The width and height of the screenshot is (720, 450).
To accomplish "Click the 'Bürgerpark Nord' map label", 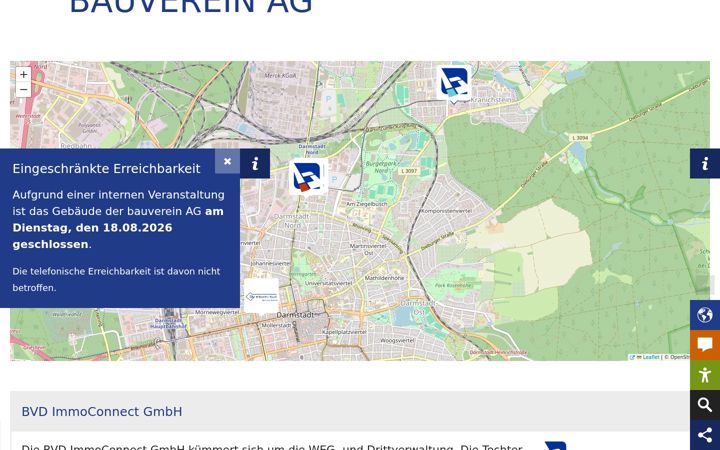I will coord(381,167).
